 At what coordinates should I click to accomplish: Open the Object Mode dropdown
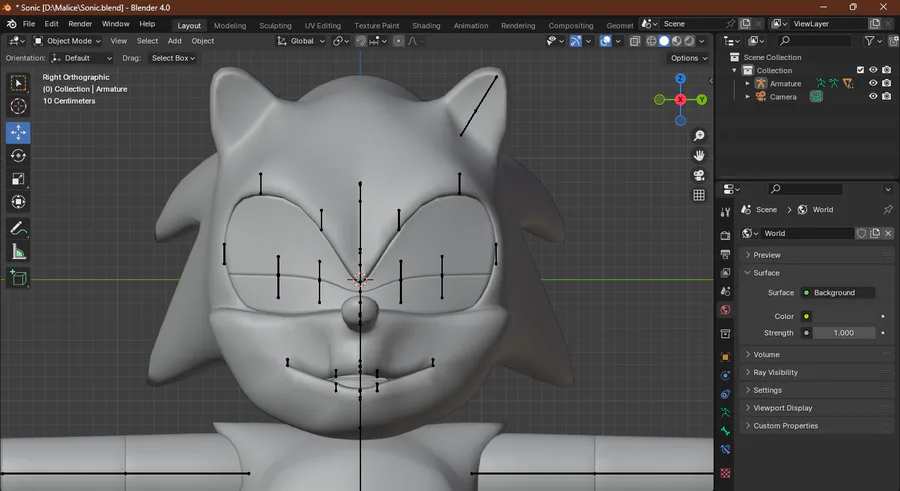[x=67, y=41]
